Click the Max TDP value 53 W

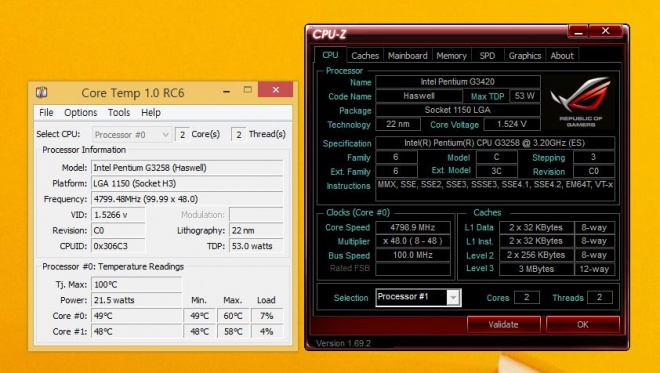[x=525, y=96]
